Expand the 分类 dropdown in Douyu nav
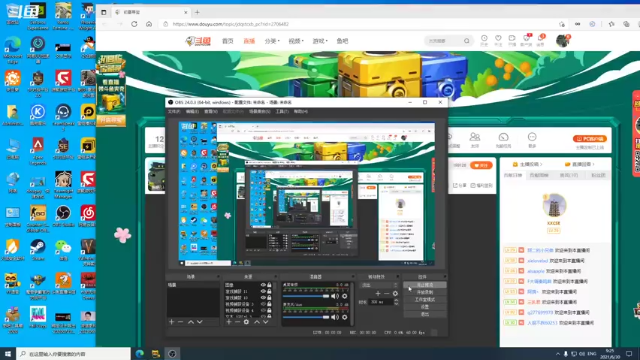The image size is (640, 360). pyautogui.click(x=272, y=41)
